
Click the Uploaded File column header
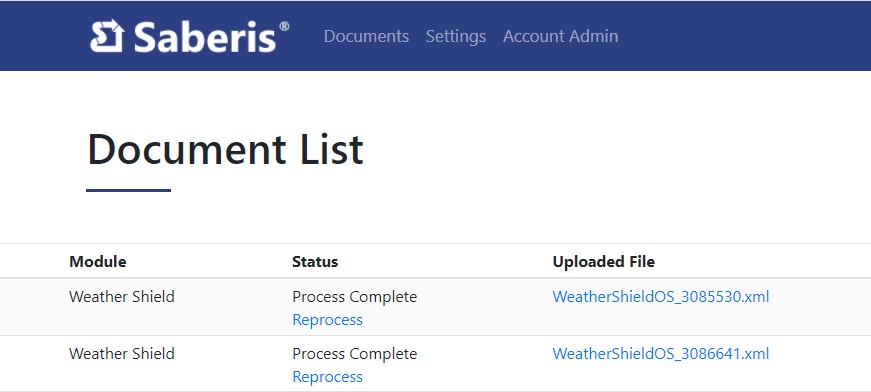coord(603,262)
